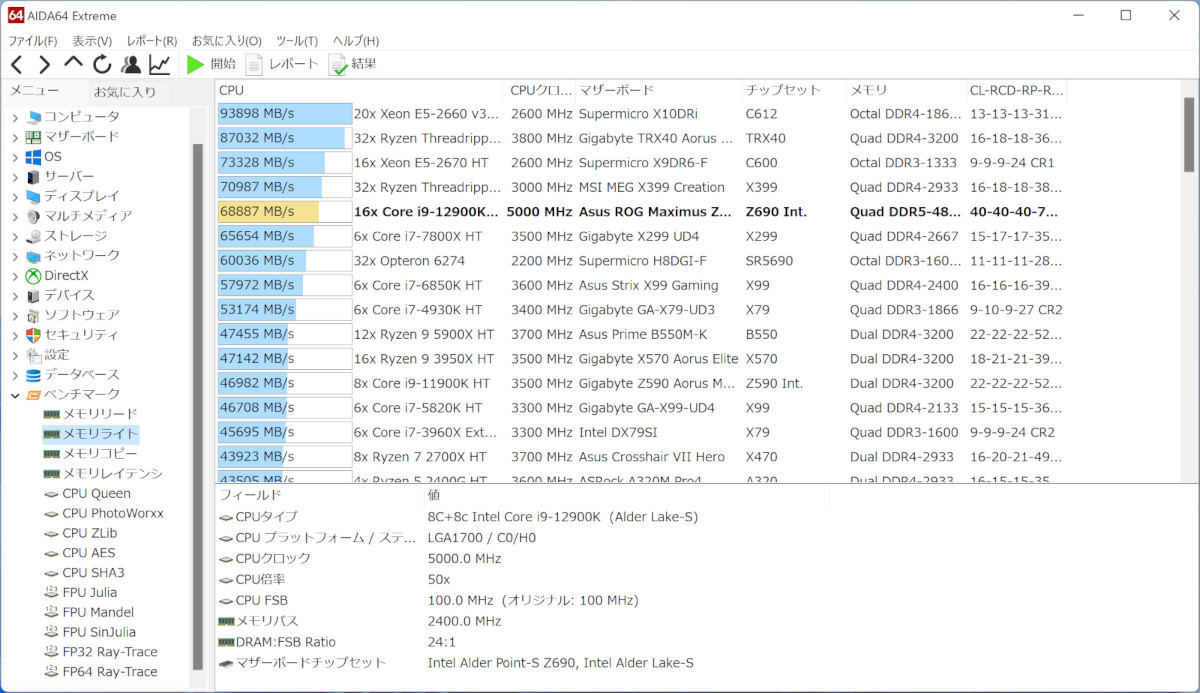Select the データベース tree icon
Image resolution: width=1200 pixels, height=693 pixels.
tap(33, 375)
